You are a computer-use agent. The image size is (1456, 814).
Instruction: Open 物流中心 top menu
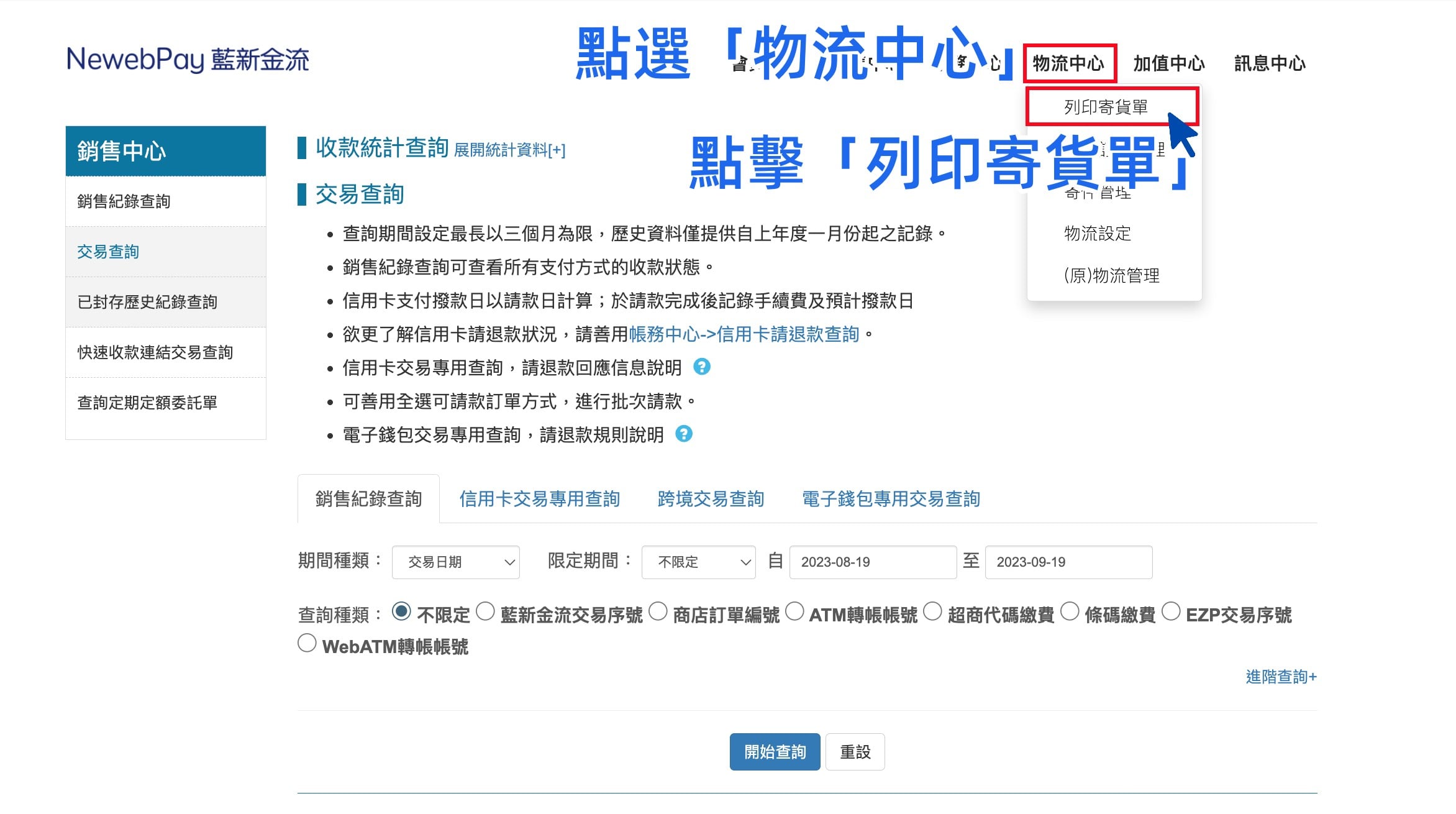point(1069,63)
